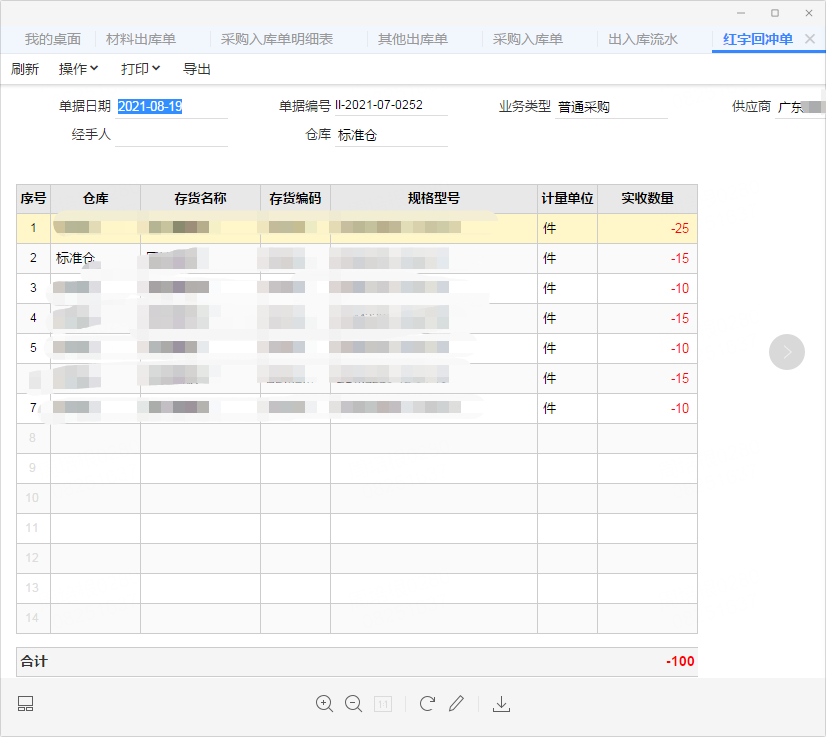Select the row 3 quantity cell -10
The height and width of the screenshot is (737, 826).
[x=647, y=288]
